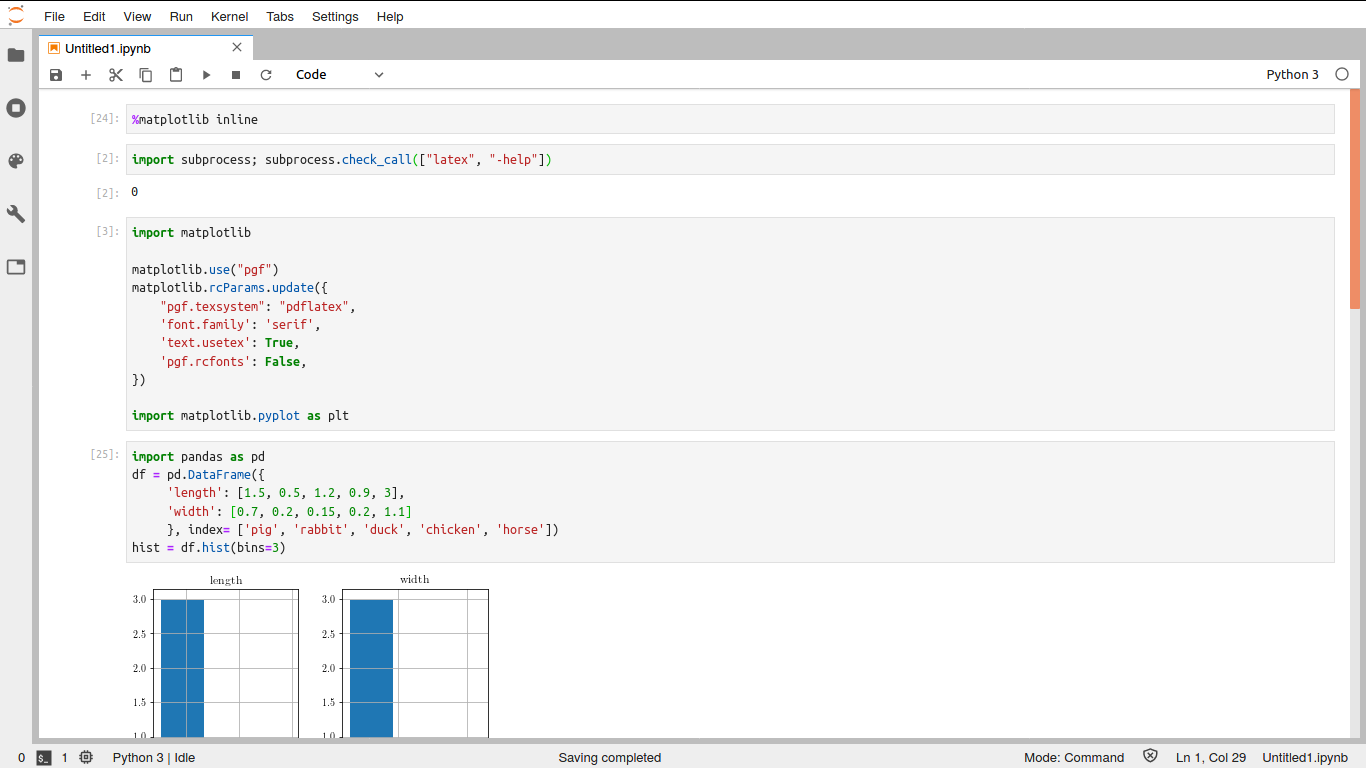Open the View menu
Image resolution: width=1366 pixels, height=768 pixels.
coord(138,16)
